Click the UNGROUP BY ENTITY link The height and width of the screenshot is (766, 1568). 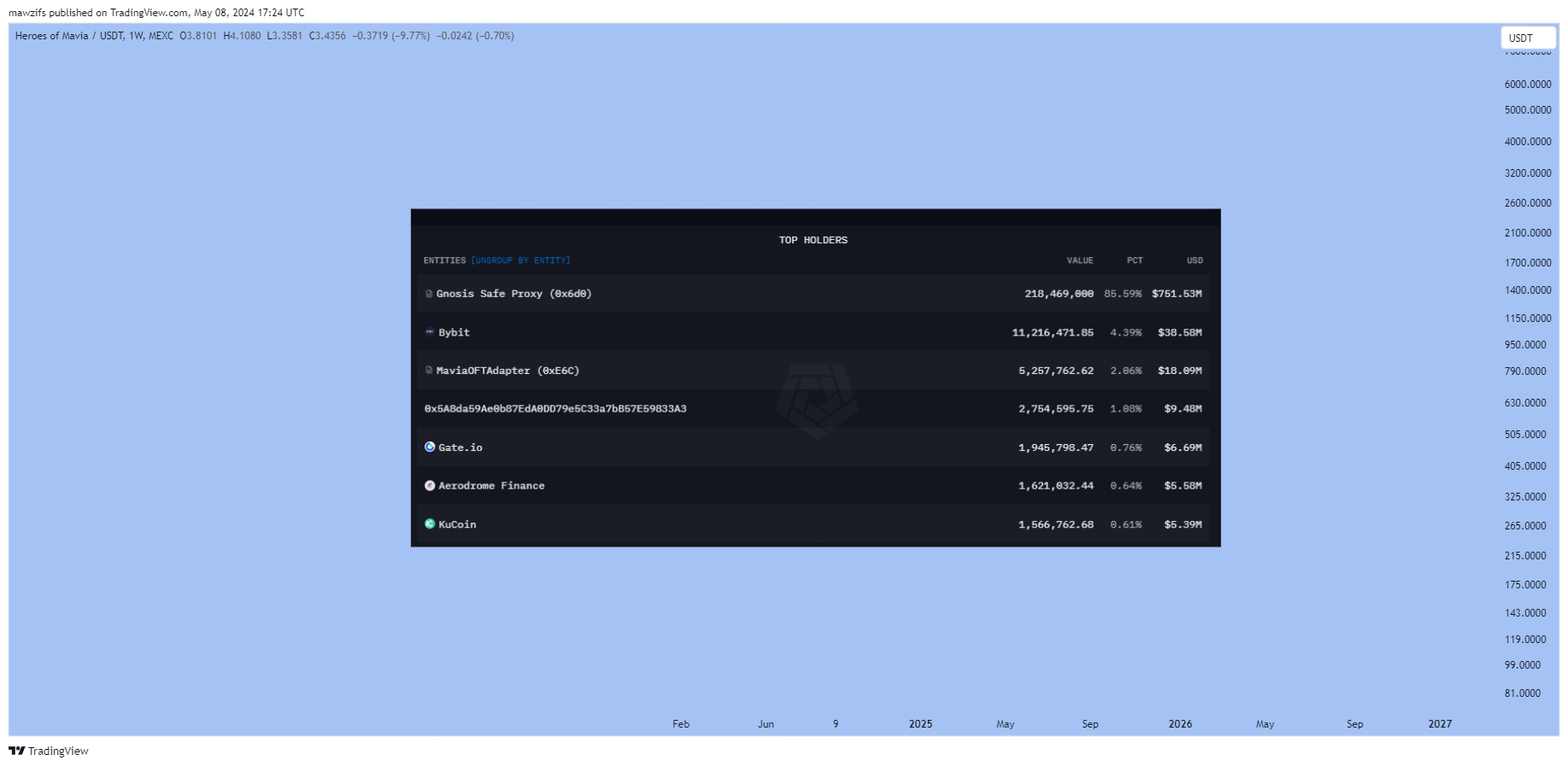[520, 260]
